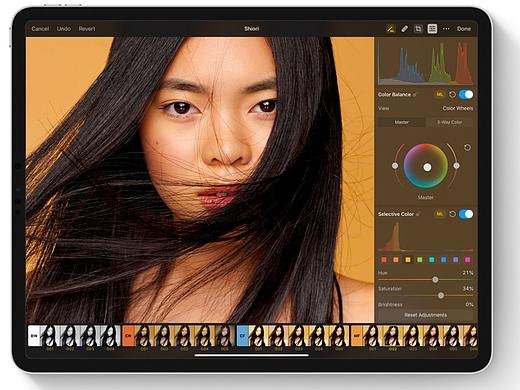Select the Repair bandage tool
520x390 pixels.
pos(404,29)
